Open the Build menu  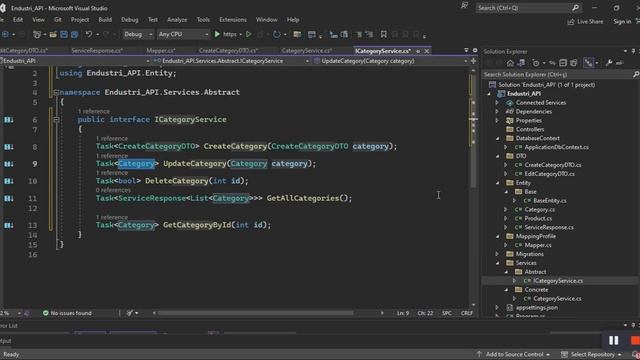(x=105, y=20)
